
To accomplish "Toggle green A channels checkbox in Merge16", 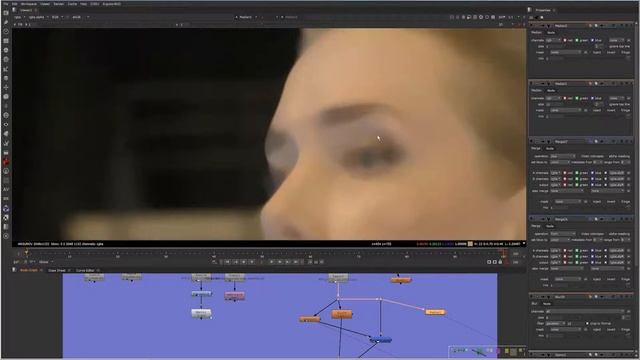I will 577,250.
